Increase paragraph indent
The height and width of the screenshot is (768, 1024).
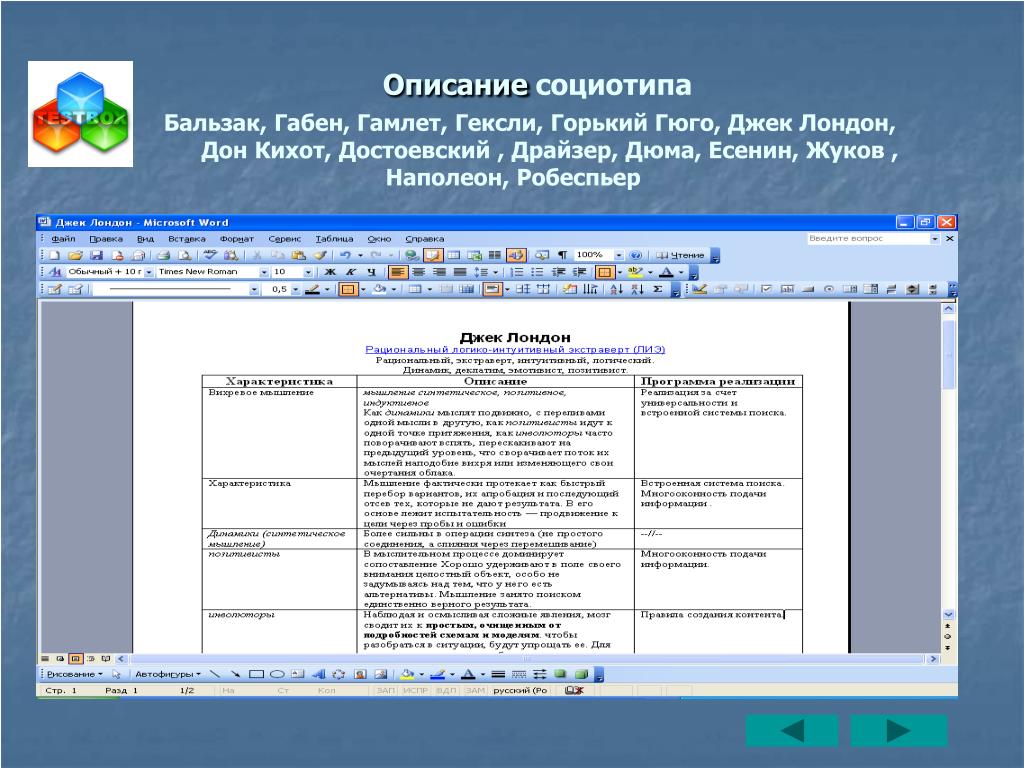[579, 272]
